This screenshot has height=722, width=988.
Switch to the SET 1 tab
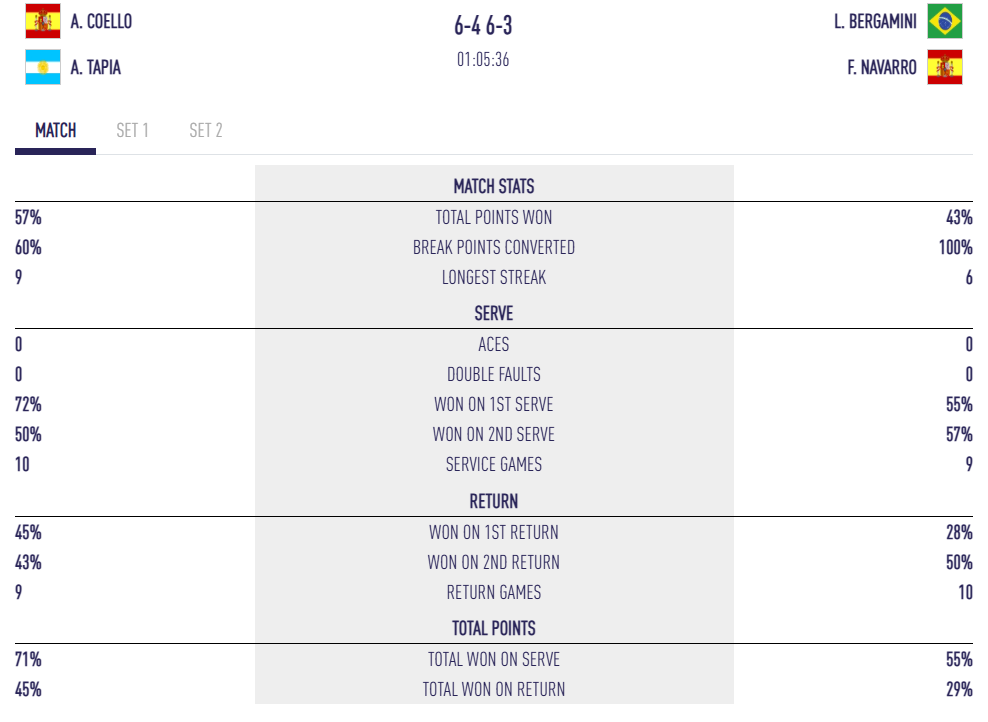click(132, 131)
